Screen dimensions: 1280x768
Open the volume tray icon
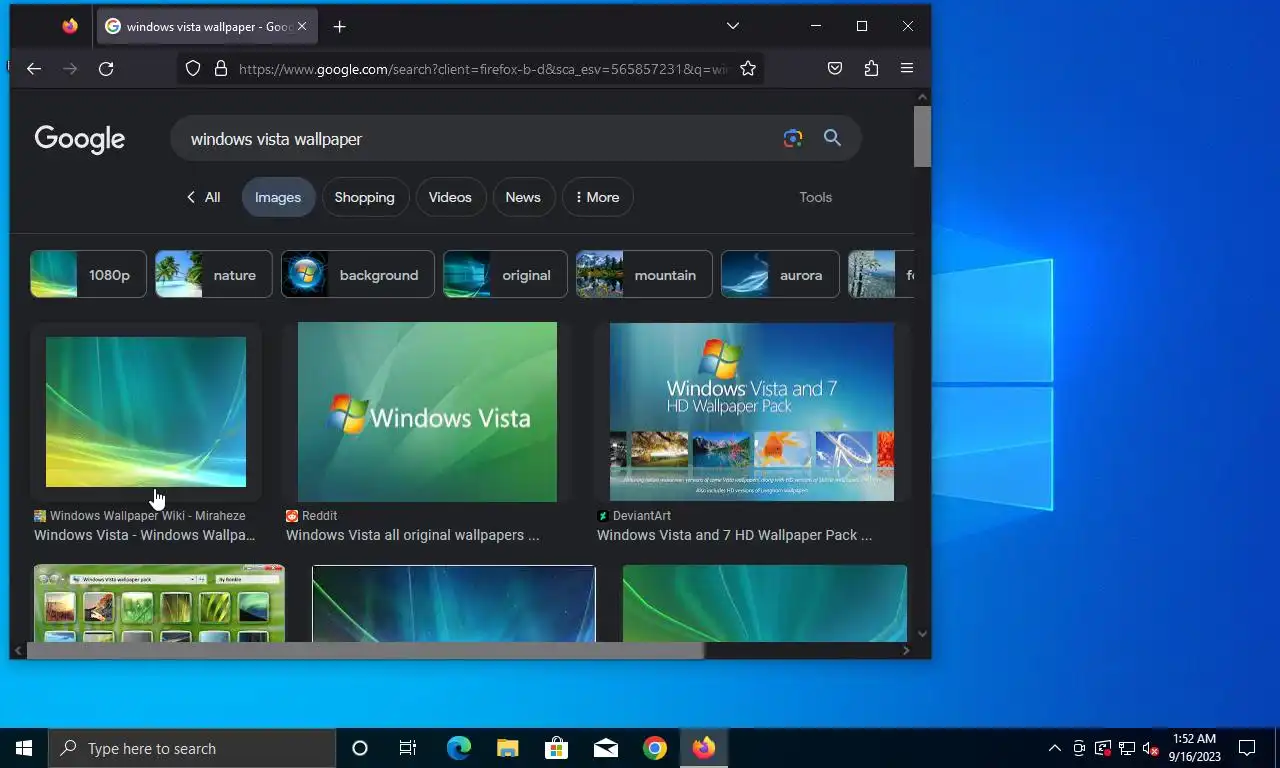coord(1150,748)
